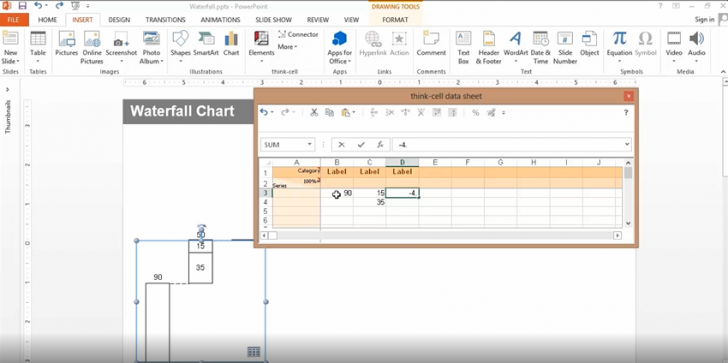Insert Pictures from this device
The width and height of the screenshot is (728, 363).
point(66,44)
